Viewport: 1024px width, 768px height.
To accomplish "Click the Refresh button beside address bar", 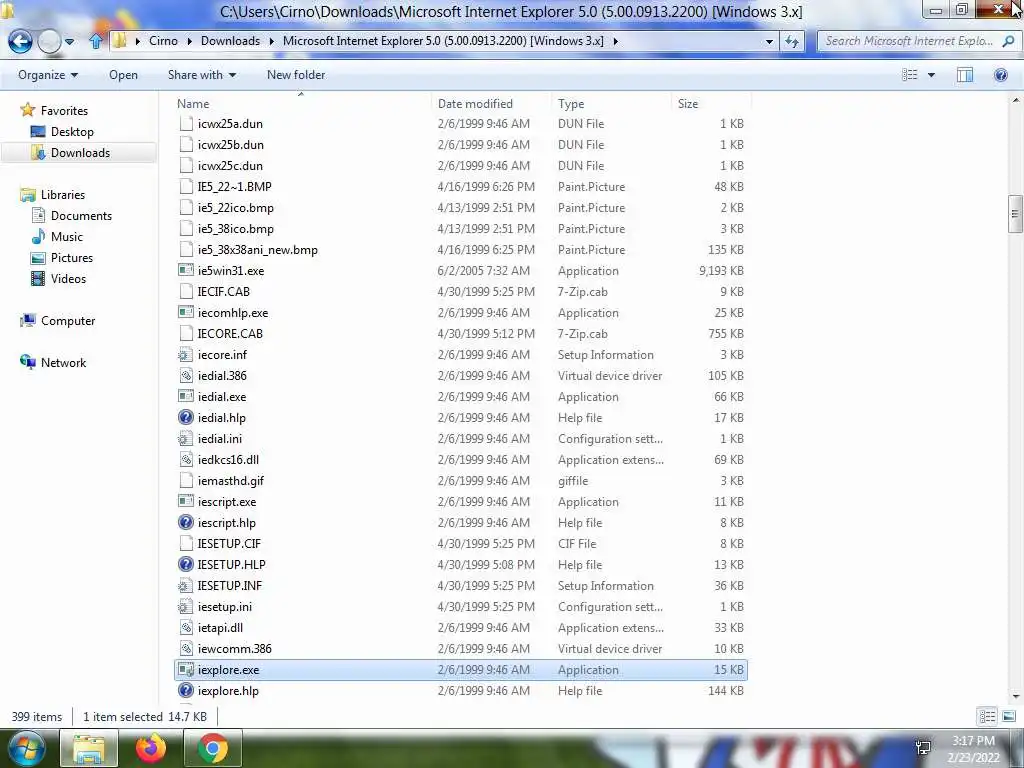I will 792,41.
